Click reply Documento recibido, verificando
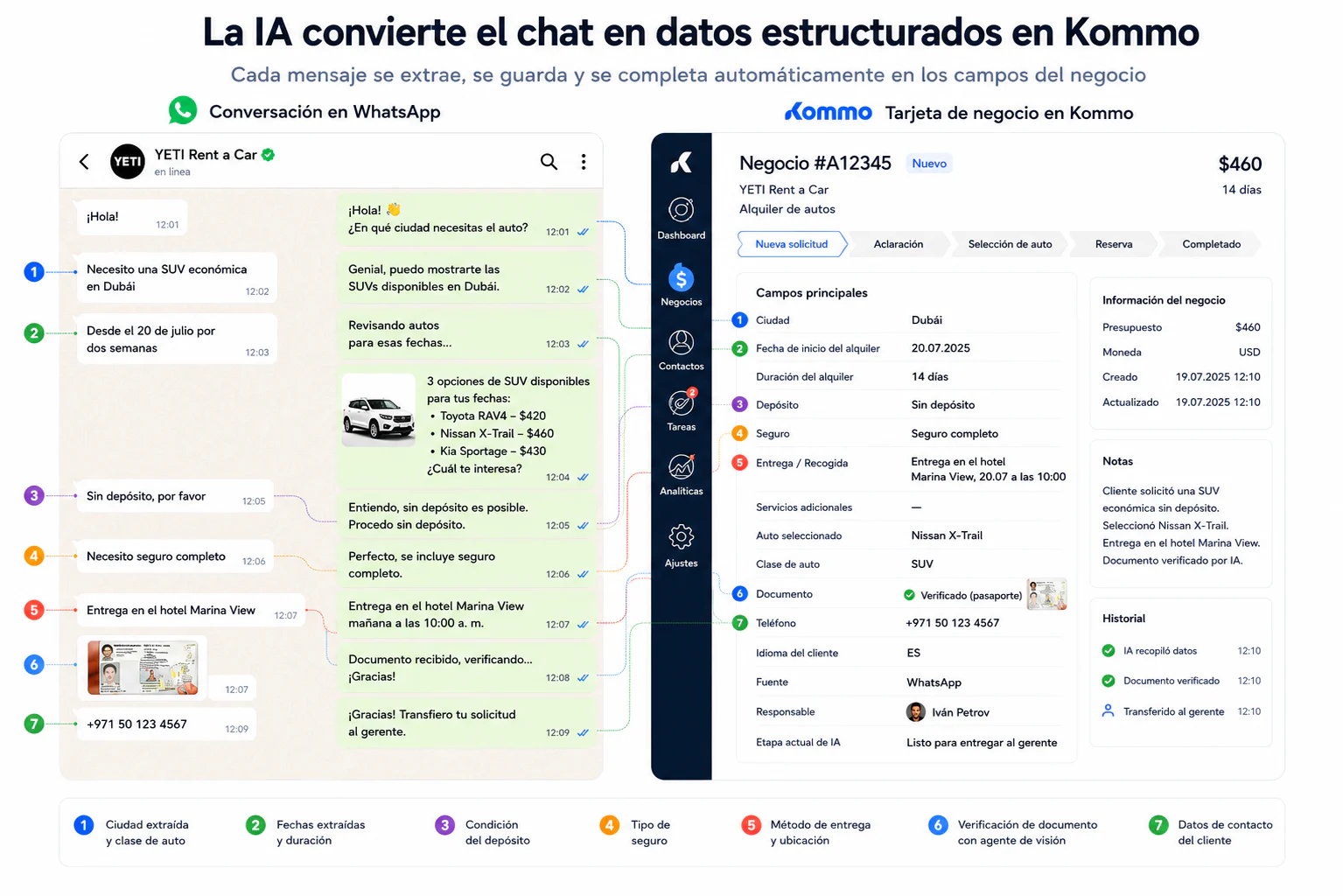1343x896 pixels. tap(467, 668)
